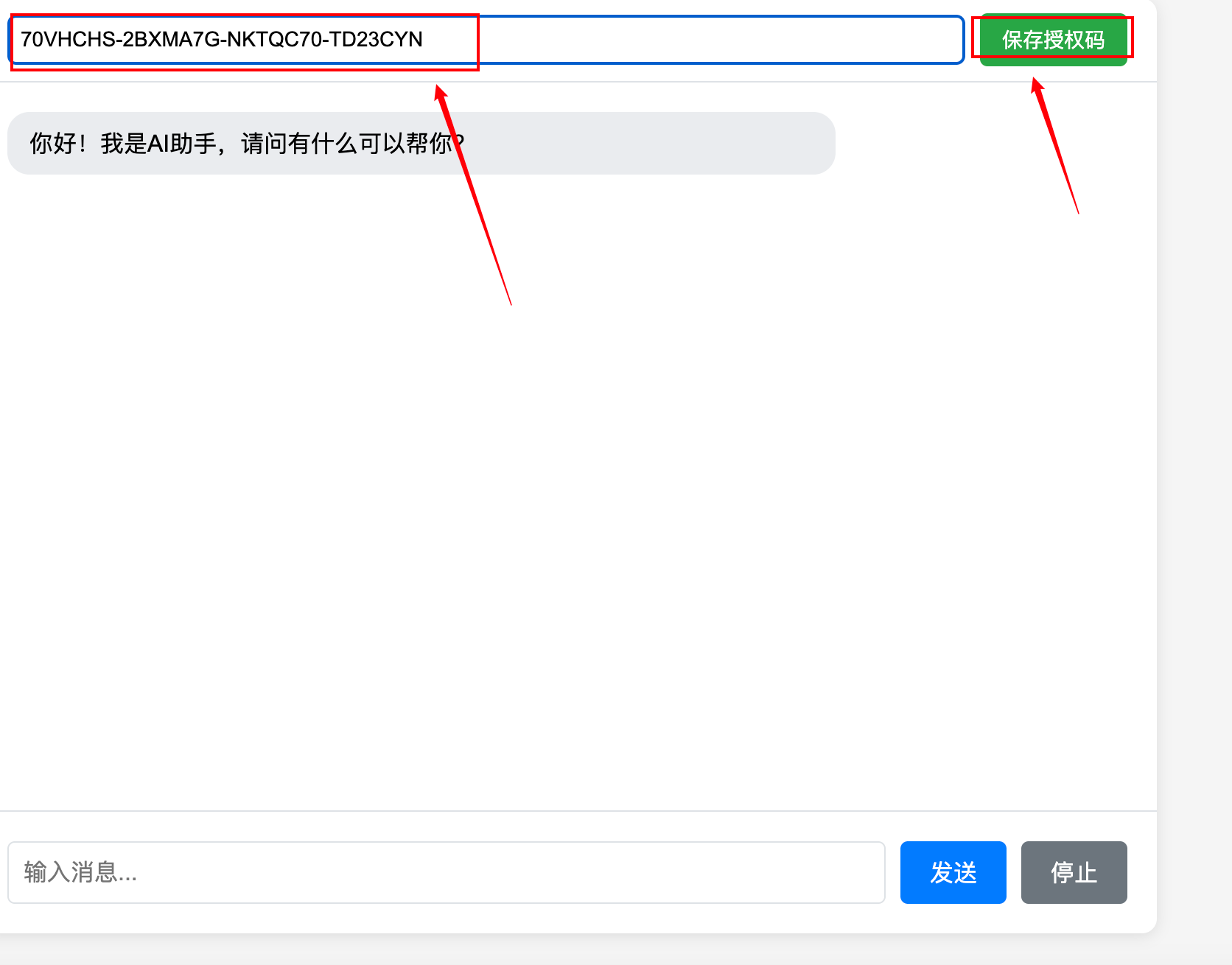
Task: Click the placeholder text 输入消息...
Action: 80,872
